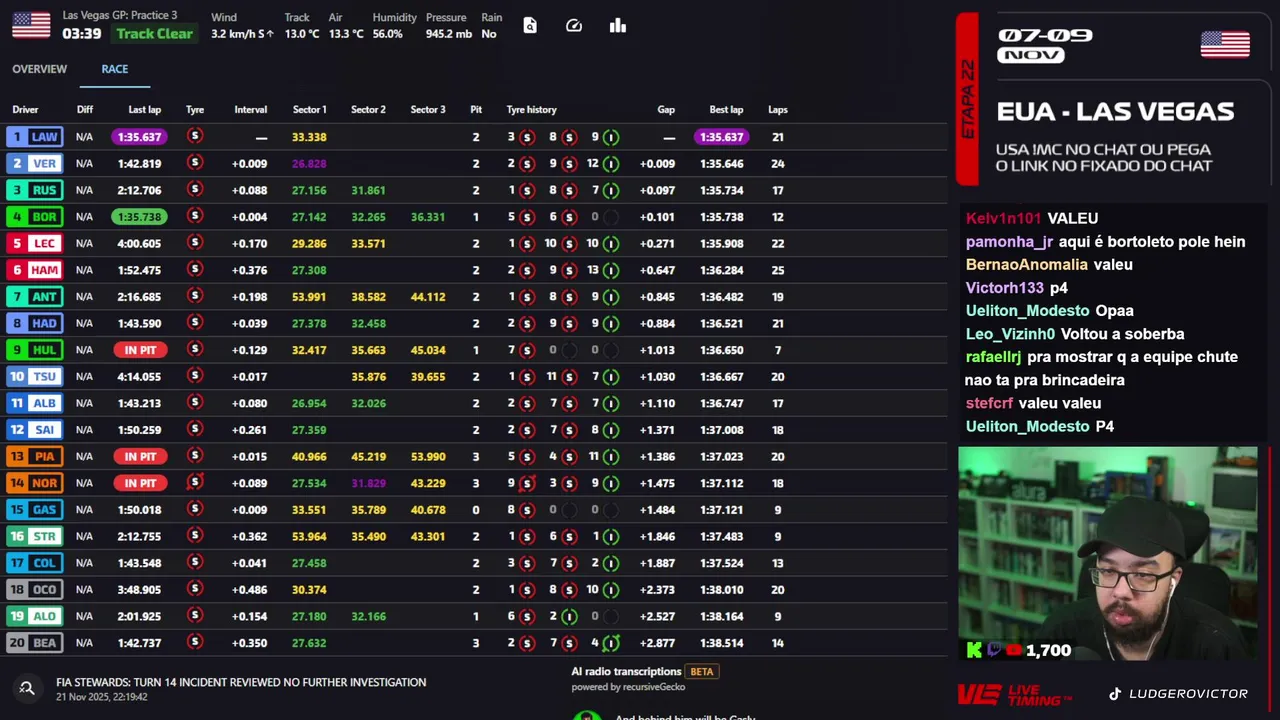Click the Last lap column header
Screen dimensions: 1280x720
click(x=144, y=110)
